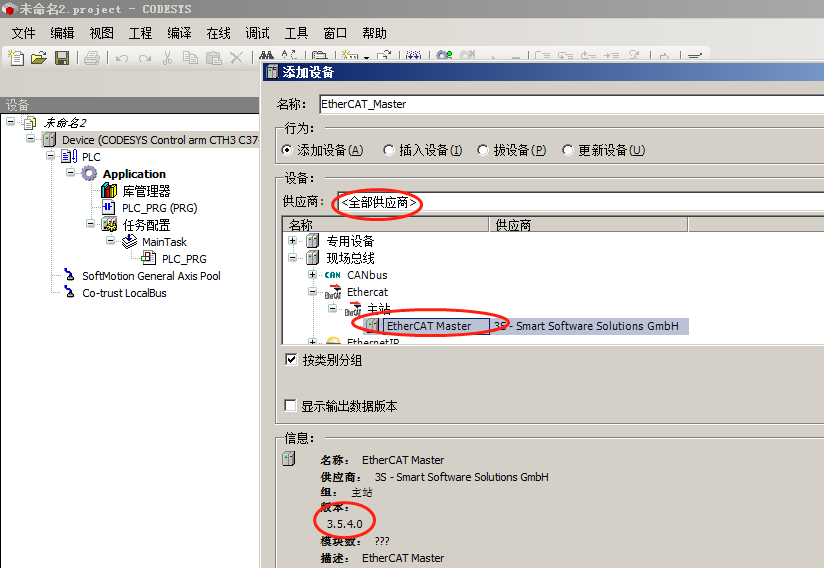The height and width of the screenshot is (568, 824).
Task: Click the EtherCAT logo beside Ethercat
Action: [x=333, y=292]
